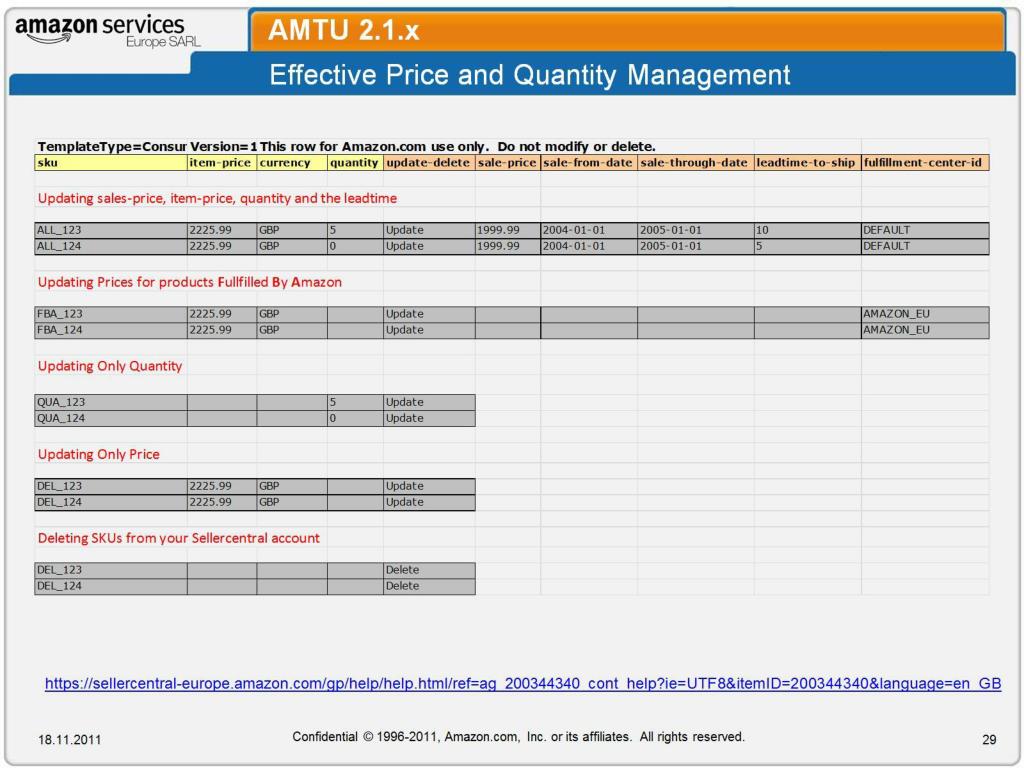Click sale-price 1999.99 in row ALL_123

(x=507, y=230)
